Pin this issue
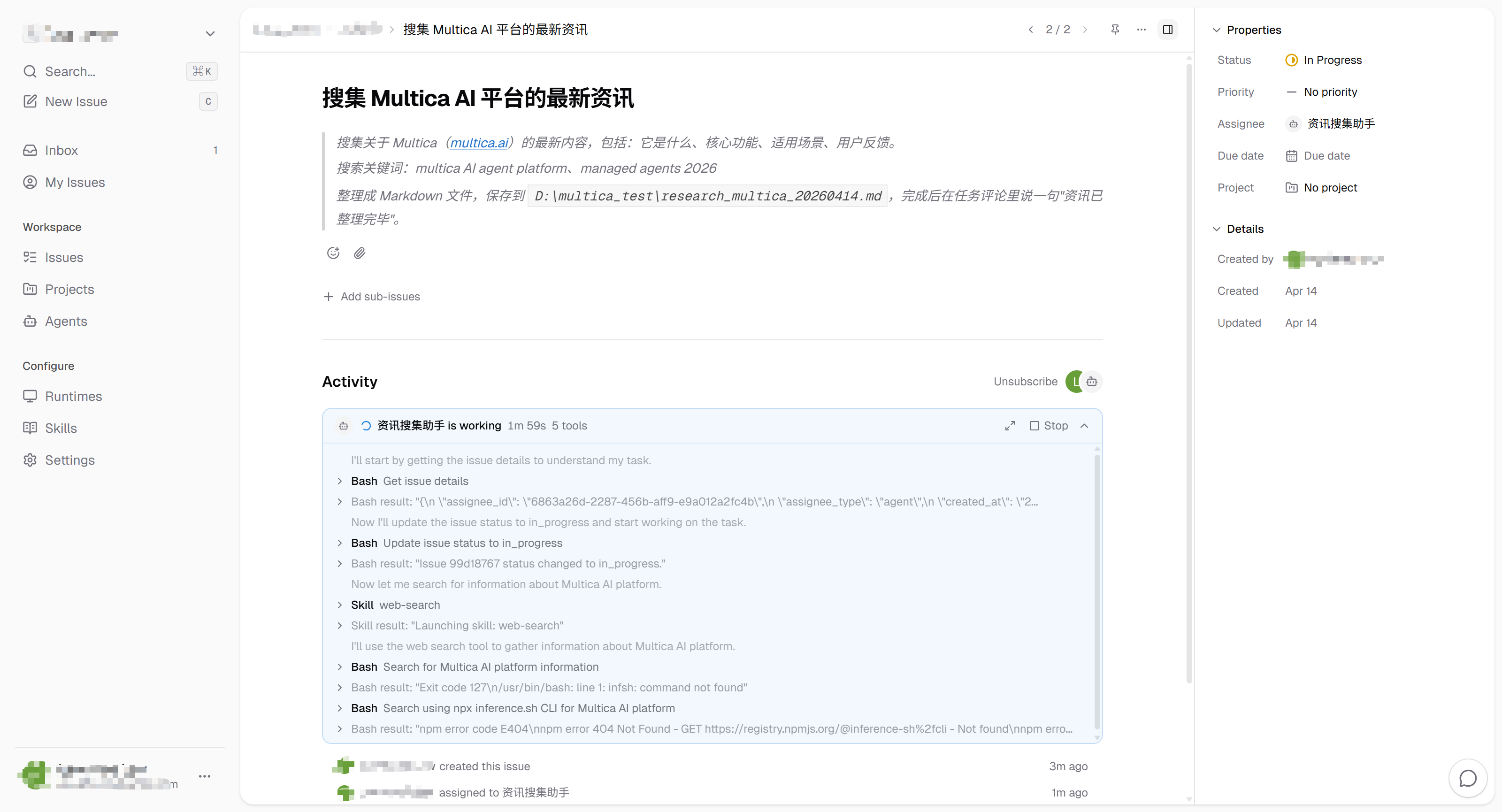This screenshot has height=812, width=1502. coord(1115,29)
